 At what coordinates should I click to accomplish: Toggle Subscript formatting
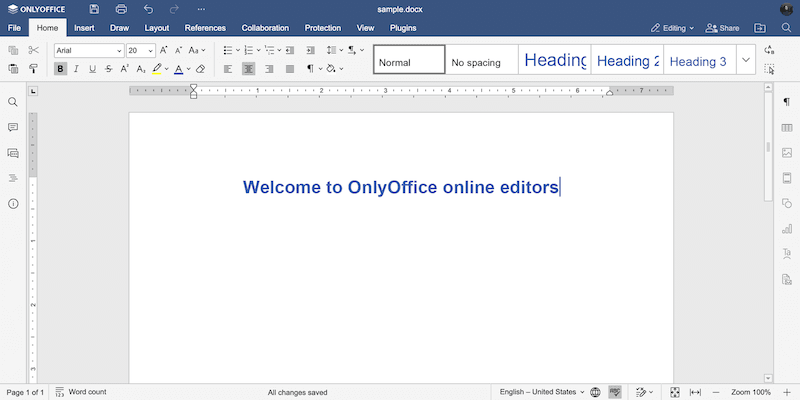point(141,68)
